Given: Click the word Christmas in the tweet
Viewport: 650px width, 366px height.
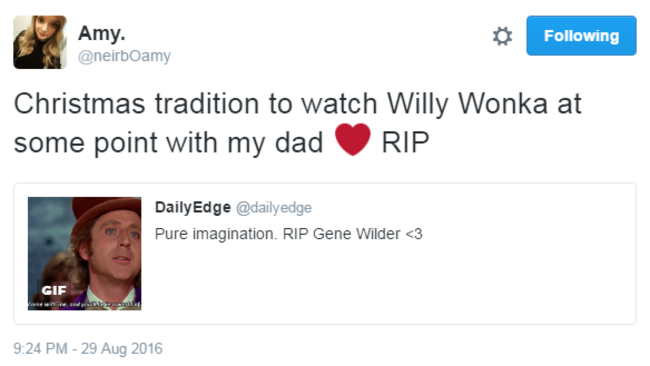Looking at the screenshot, I should pyautogui.click(x=80, y=103).
